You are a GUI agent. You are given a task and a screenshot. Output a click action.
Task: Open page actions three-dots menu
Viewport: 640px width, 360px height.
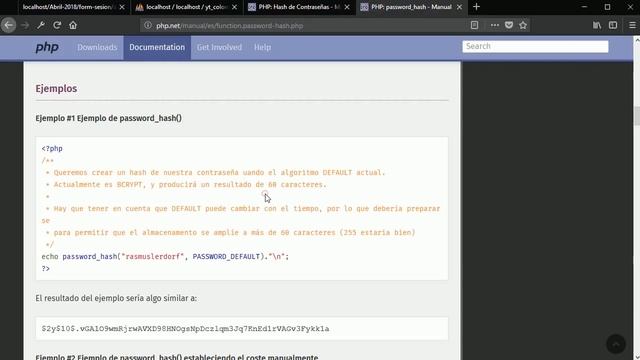(x=495, y=25)
